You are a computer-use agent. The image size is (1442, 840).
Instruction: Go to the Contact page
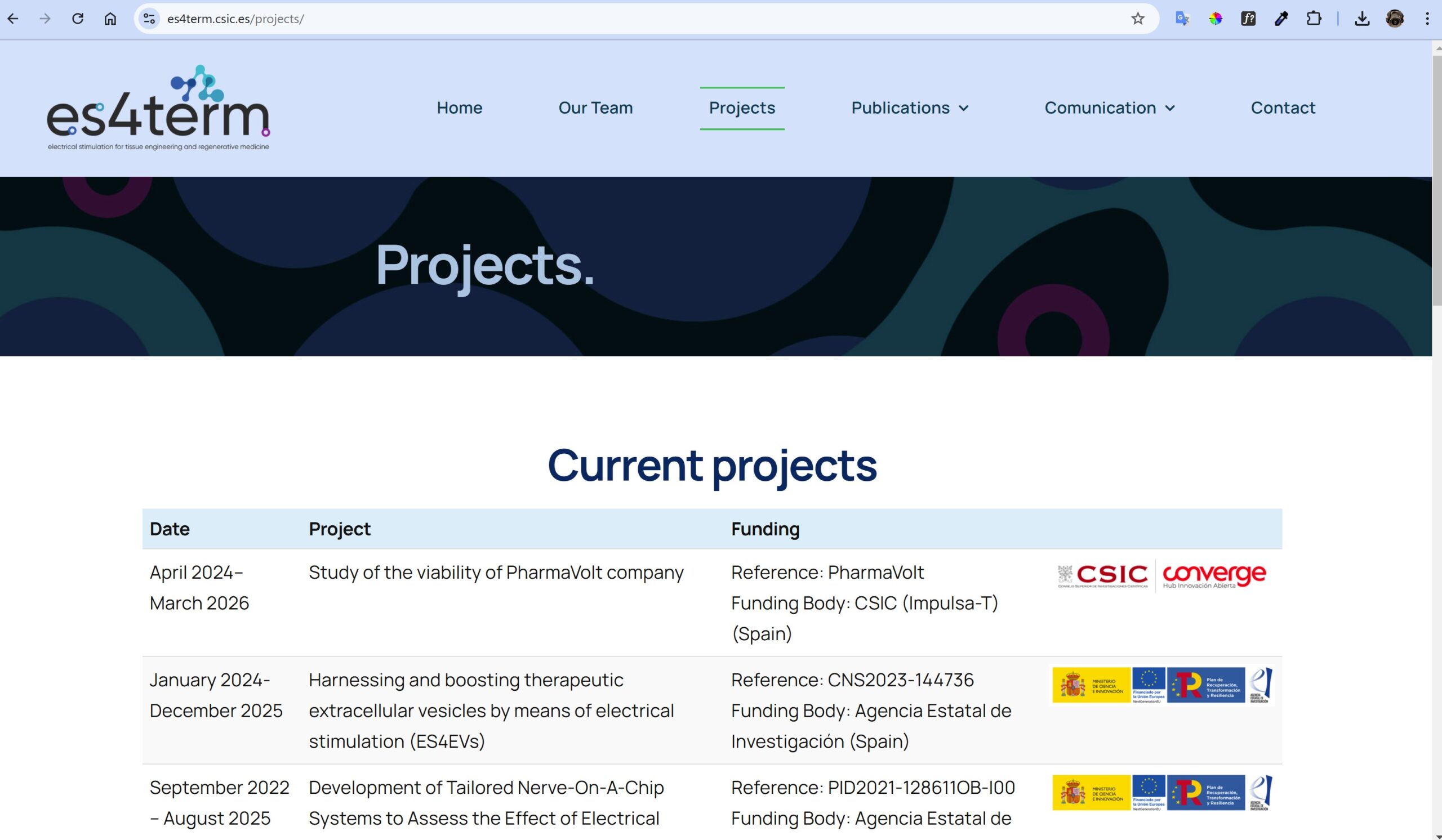(1283, 108)
